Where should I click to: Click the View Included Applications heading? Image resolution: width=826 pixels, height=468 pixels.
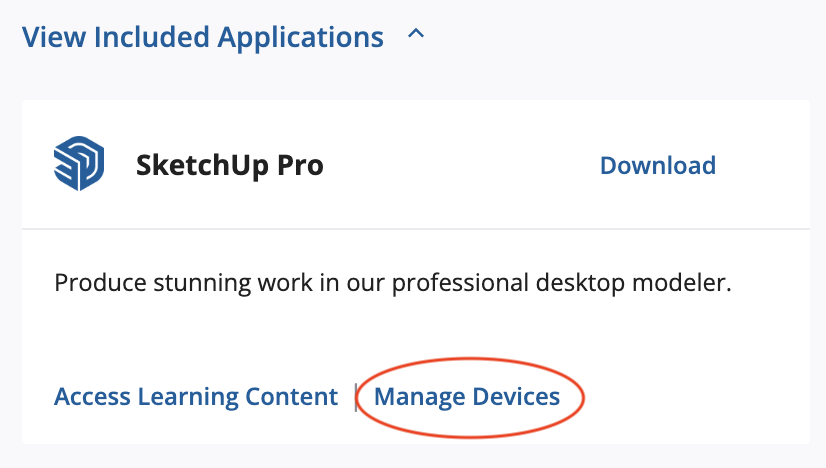click(x=203, y=37)
